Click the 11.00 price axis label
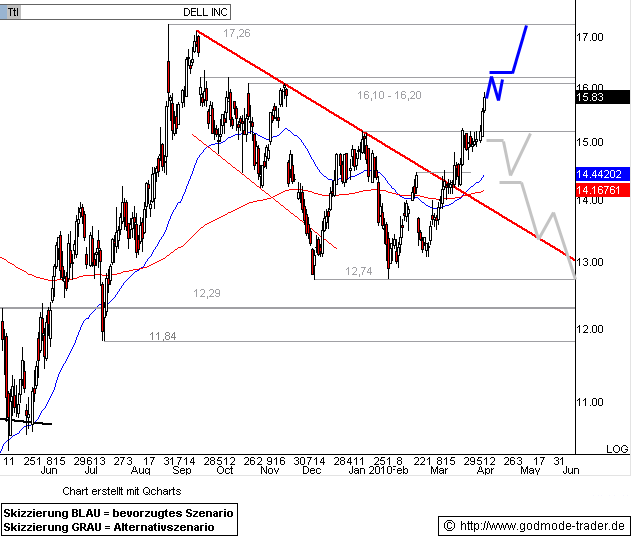This screenshot has height=539, width=631. [x=590, y=402]
